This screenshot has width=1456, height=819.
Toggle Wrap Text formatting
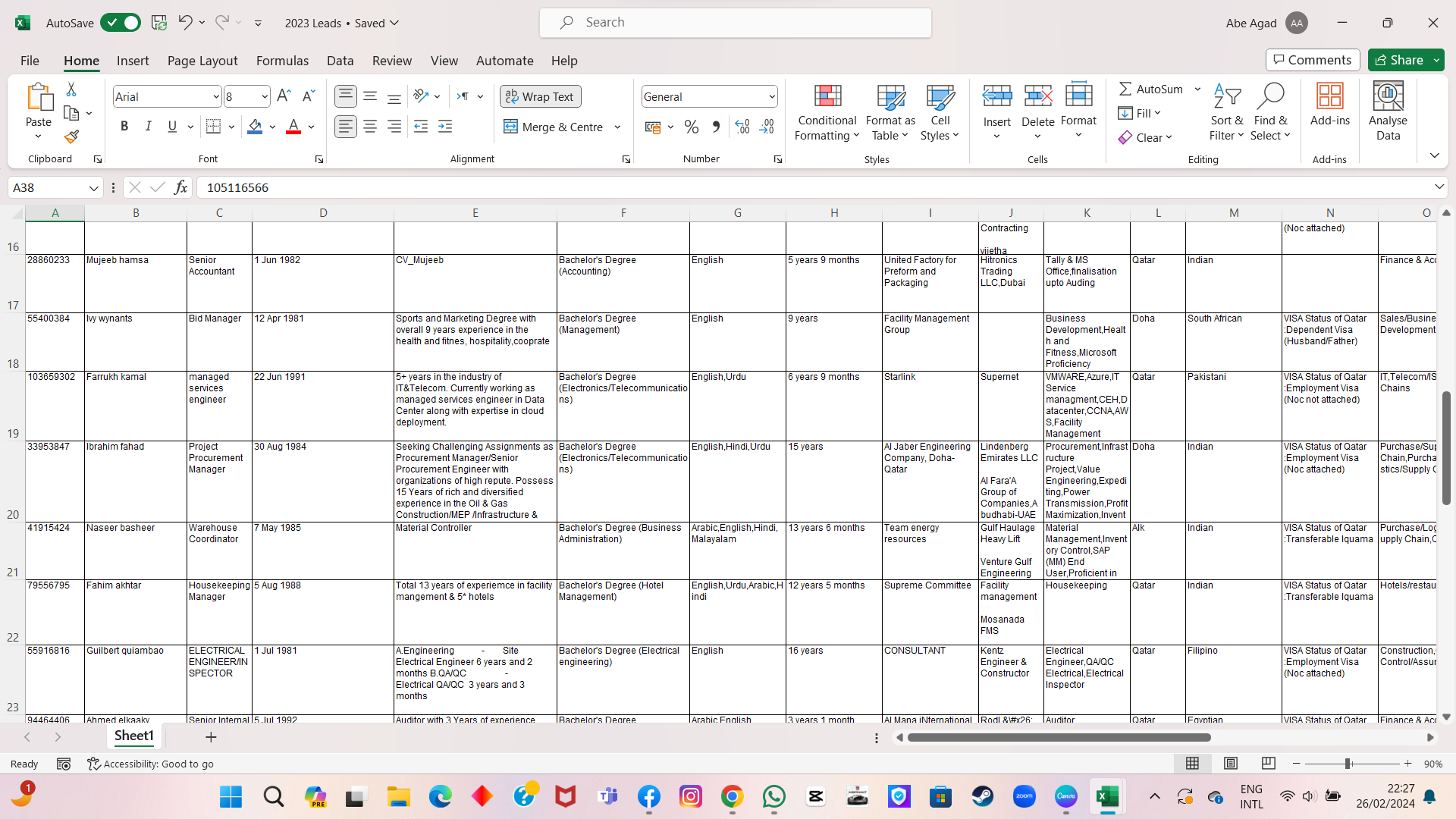click(540, 96)
